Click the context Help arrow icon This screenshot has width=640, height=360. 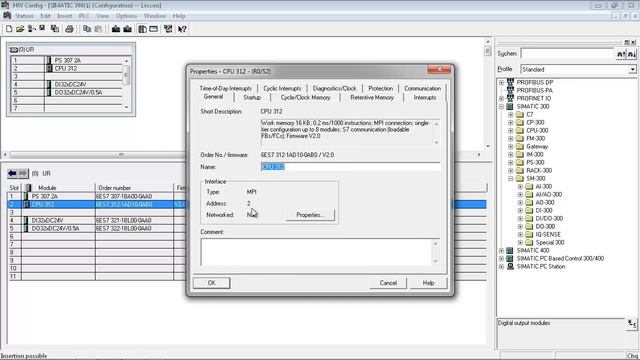tap(182, 29)
